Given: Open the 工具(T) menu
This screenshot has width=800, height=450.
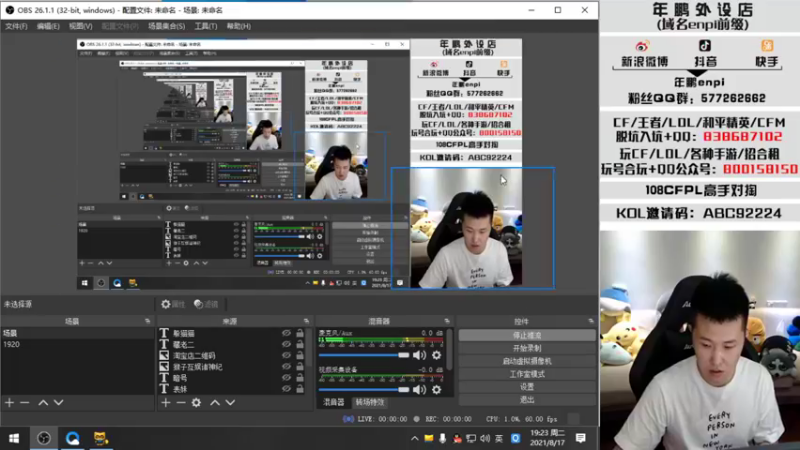Looking at the screenshot, I should click(x=206, y=26).
